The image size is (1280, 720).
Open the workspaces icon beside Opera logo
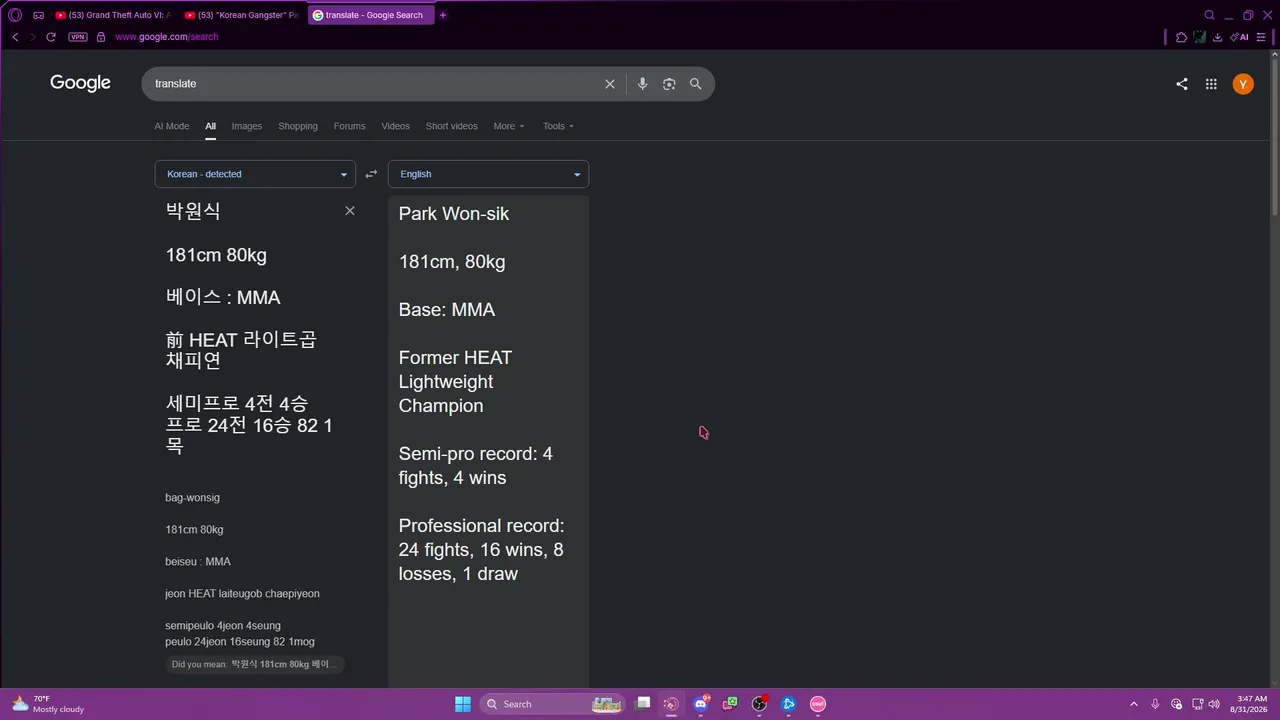38,15
